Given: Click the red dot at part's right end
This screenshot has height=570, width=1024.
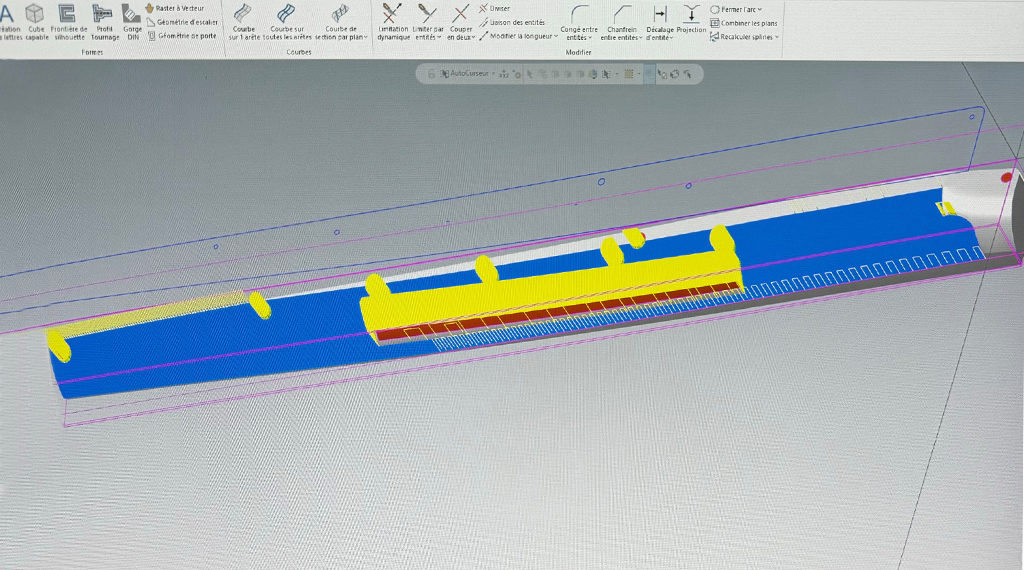Looking at the screenshot, I should coord(1006,178).
